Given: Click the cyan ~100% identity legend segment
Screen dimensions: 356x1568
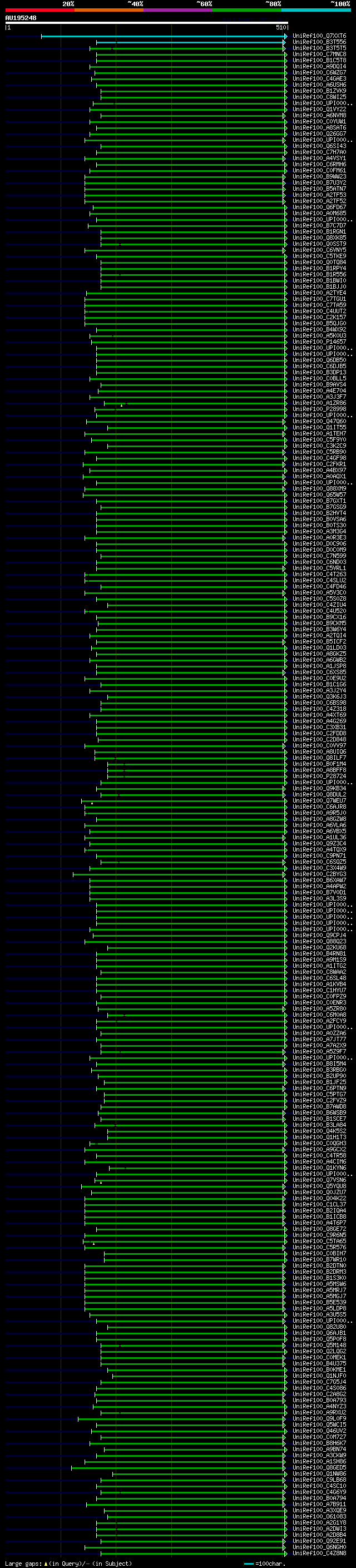Looking at the screenshot, I should [x=317, y=10].
